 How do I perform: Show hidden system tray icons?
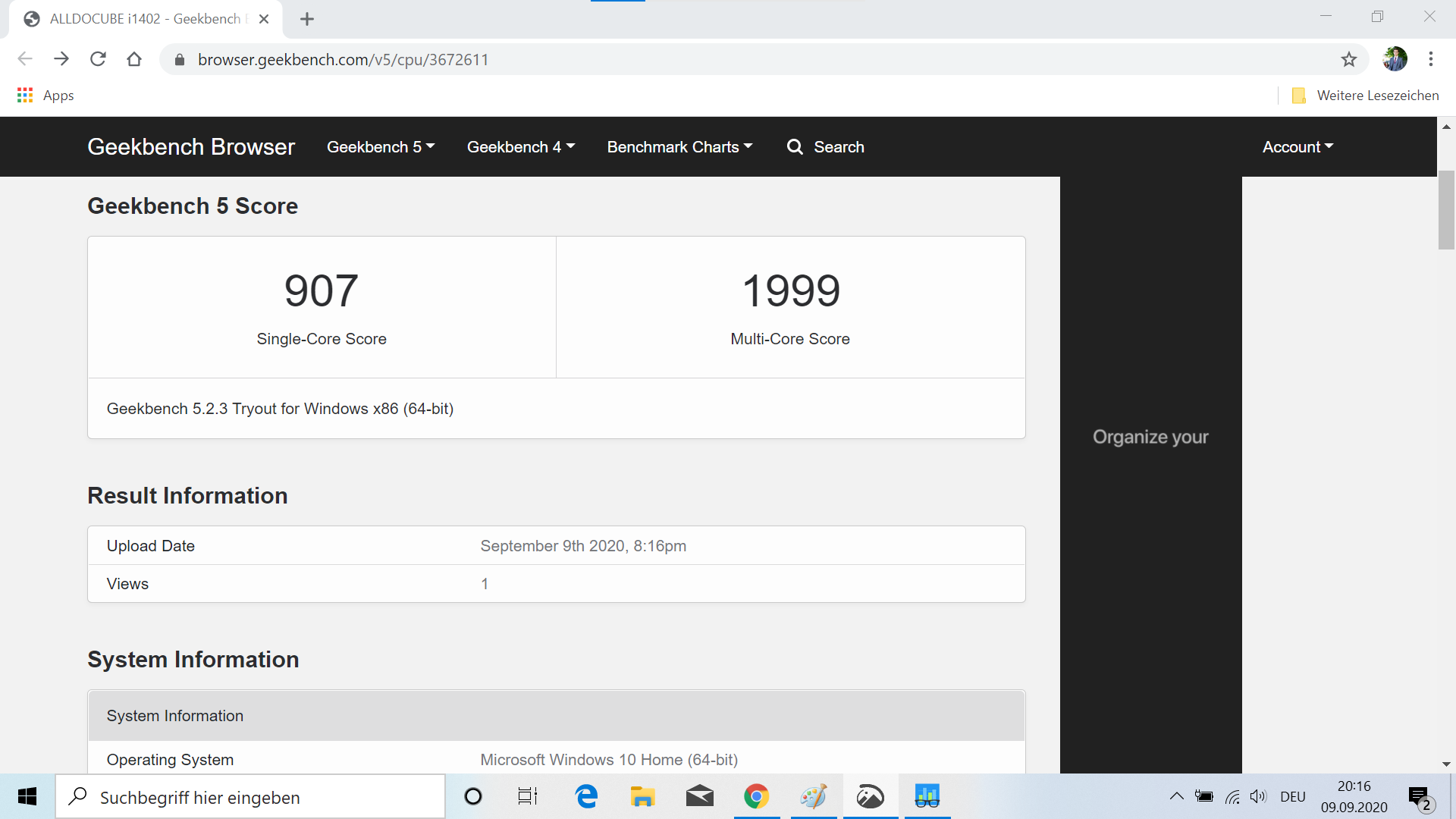pos(1176,796)
